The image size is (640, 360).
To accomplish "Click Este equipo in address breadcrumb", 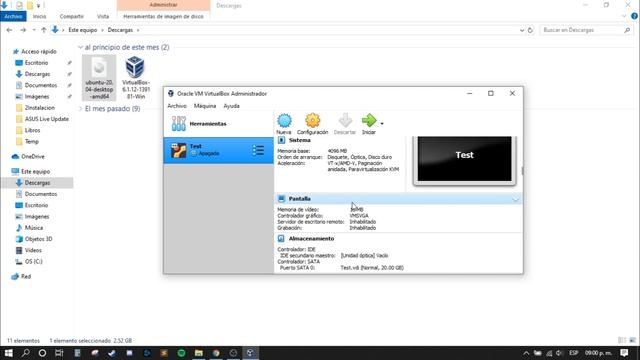I will point(83,30).
